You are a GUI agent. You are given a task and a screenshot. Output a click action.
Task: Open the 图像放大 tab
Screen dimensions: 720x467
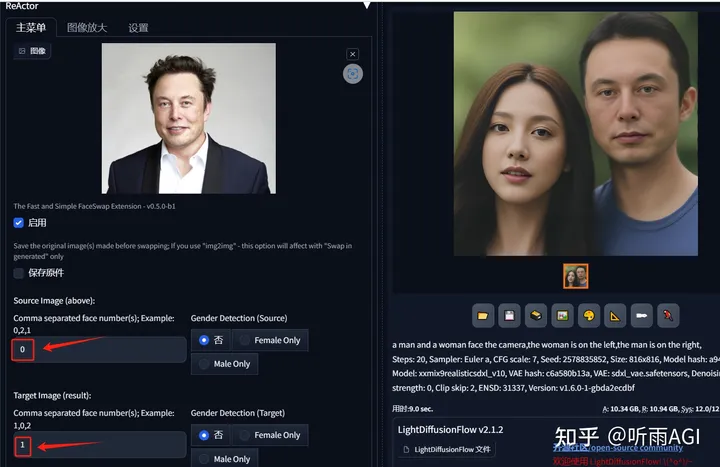pos(87,28)
